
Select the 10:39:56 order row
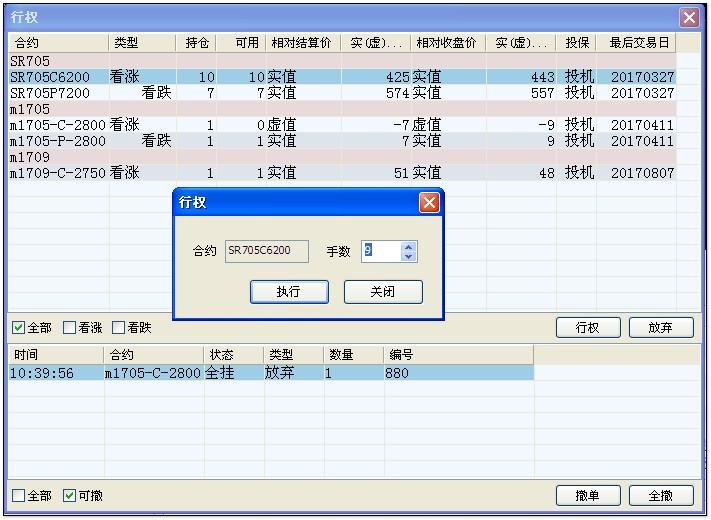click(271, 373)
